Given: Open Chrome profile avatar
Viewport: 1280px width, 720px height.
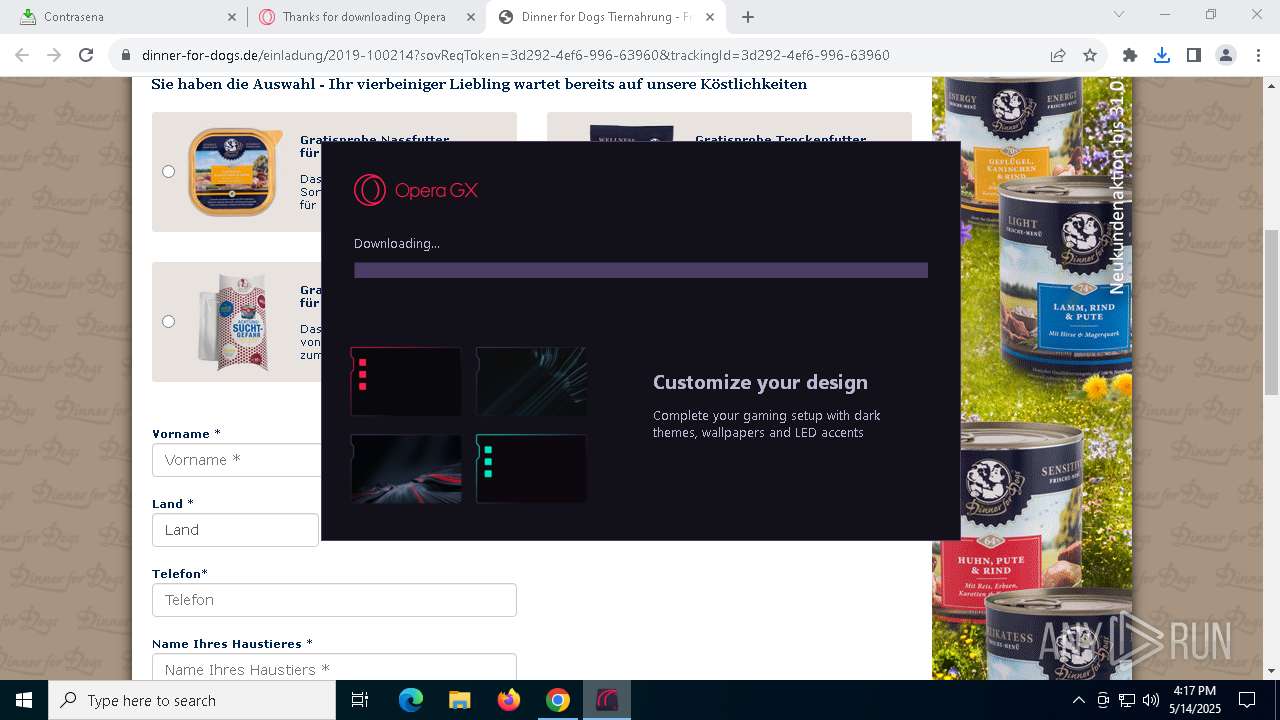Looking at the screenshot, I should pyautogui.click(x=1226, y=56).
